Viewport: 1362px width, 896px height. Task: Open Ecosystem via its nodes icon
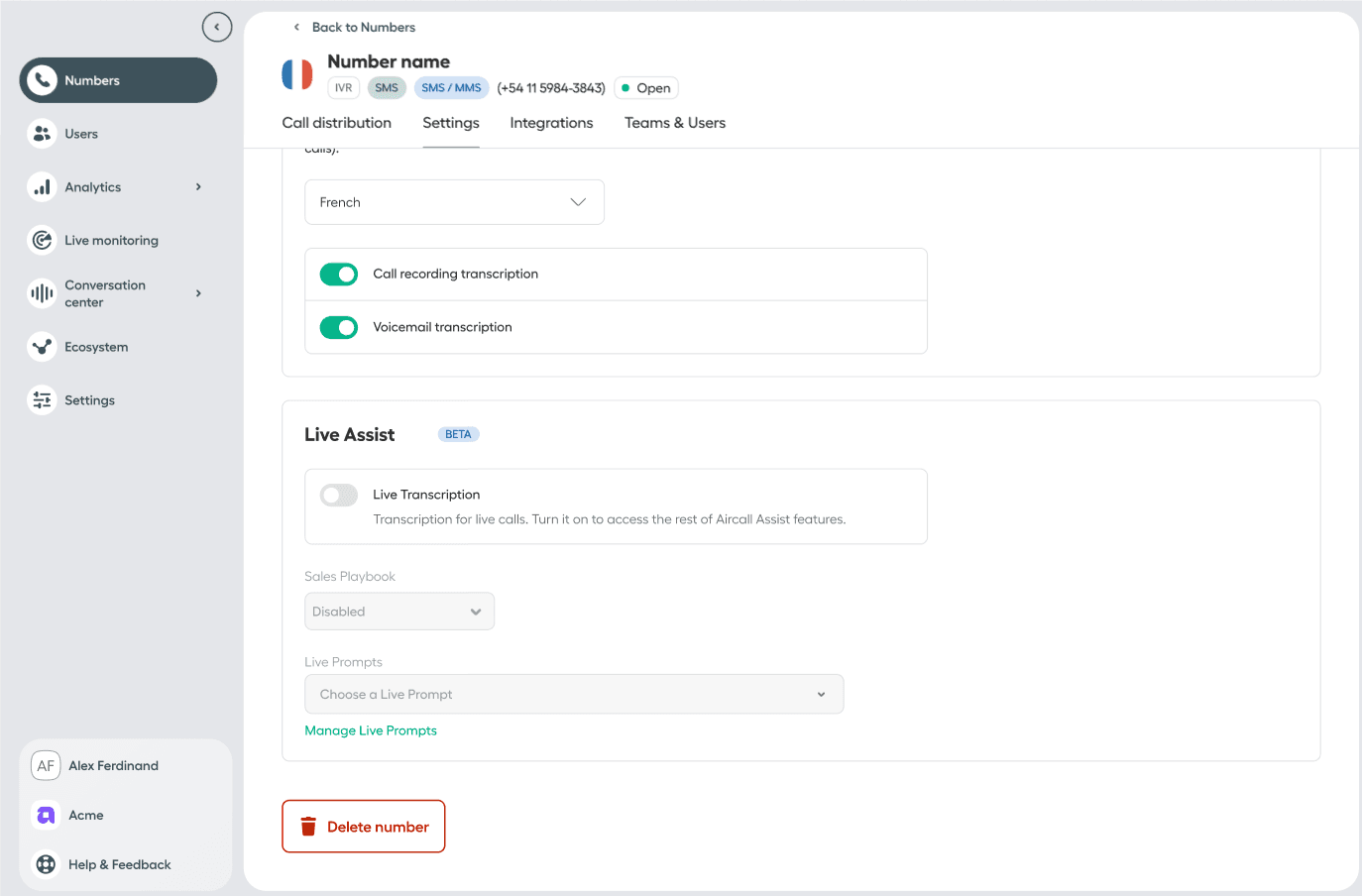pyautogui.click(x=42, y=347)
